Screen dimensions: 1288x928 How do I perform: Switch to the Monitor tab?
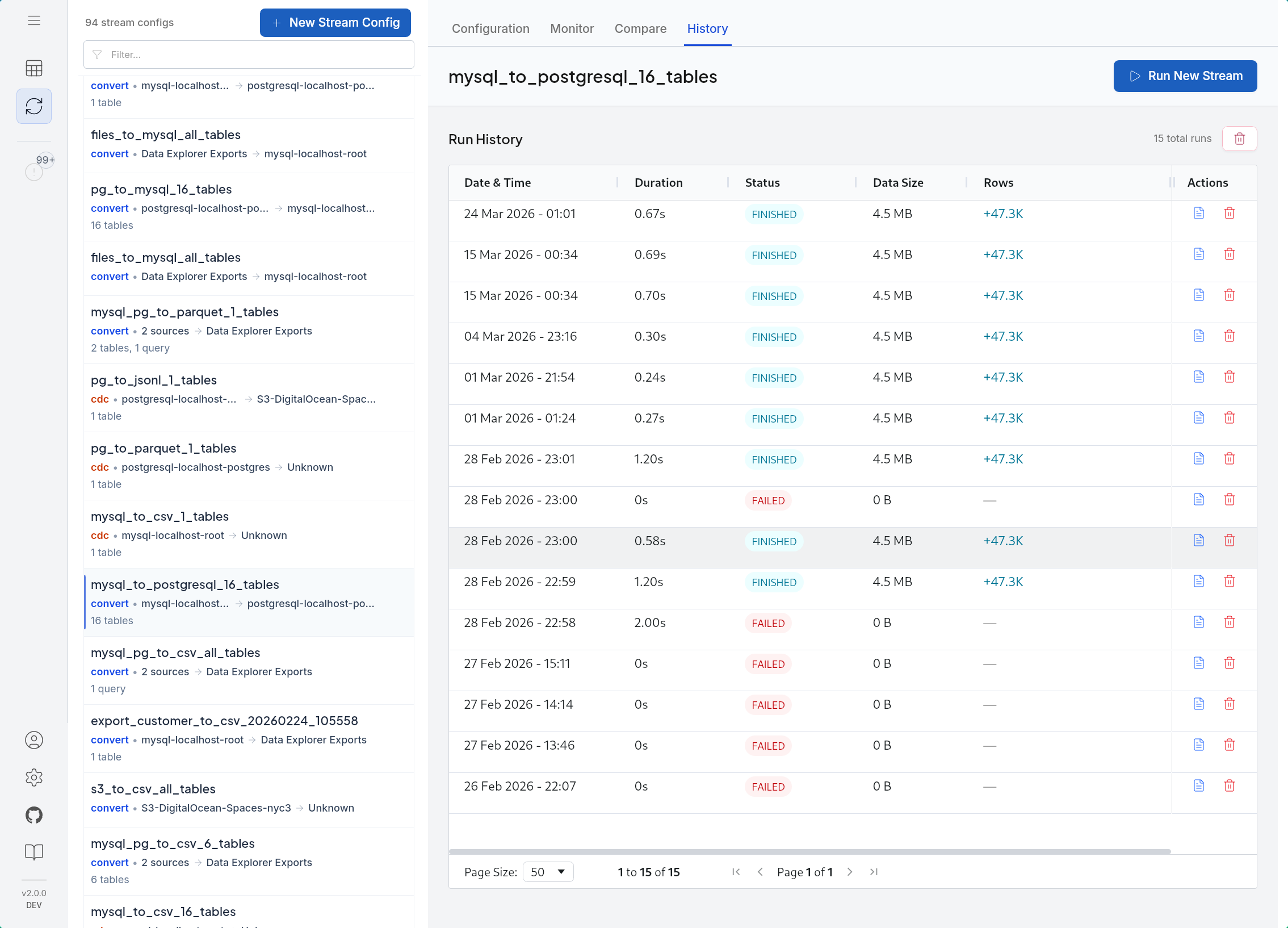pos(572,28)
